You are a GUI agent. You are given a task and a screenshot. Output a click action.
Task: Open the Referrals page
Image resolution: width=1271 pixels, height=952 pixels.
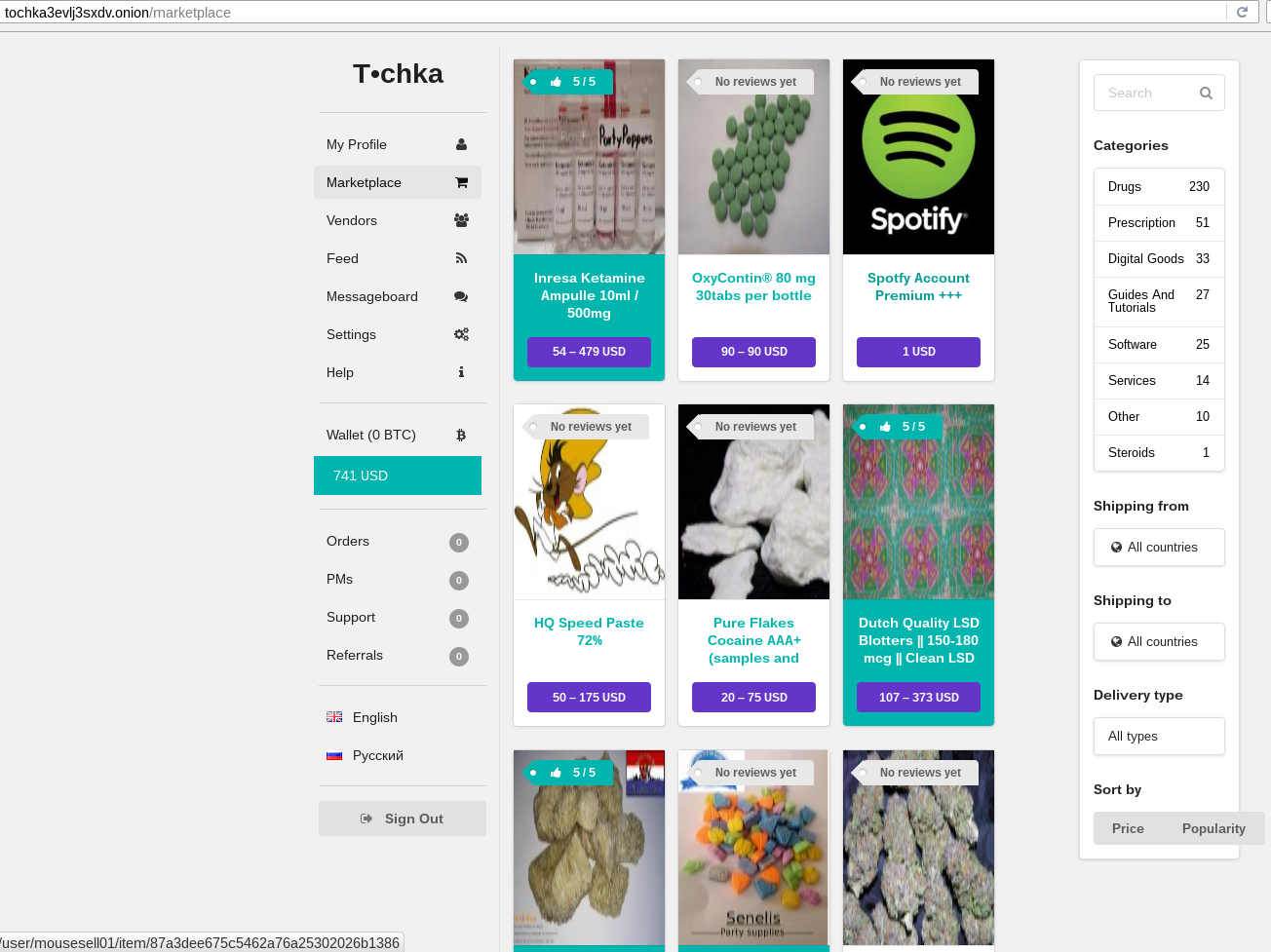pyautogui.click(x=398, y=656)
